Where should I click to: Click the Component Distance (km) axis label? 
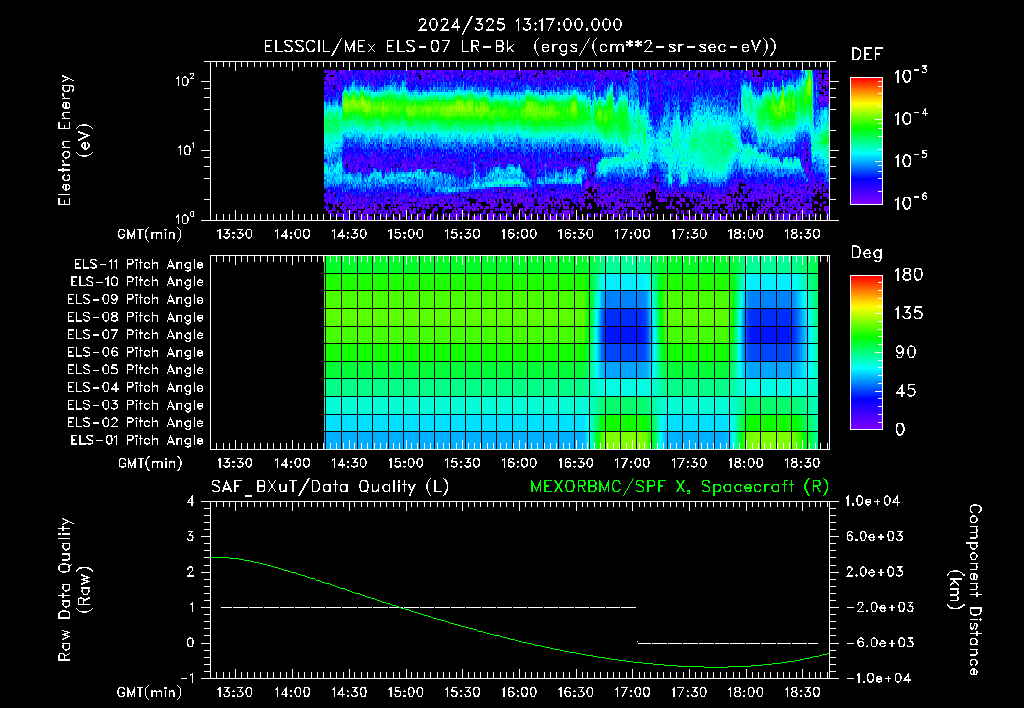965,590
